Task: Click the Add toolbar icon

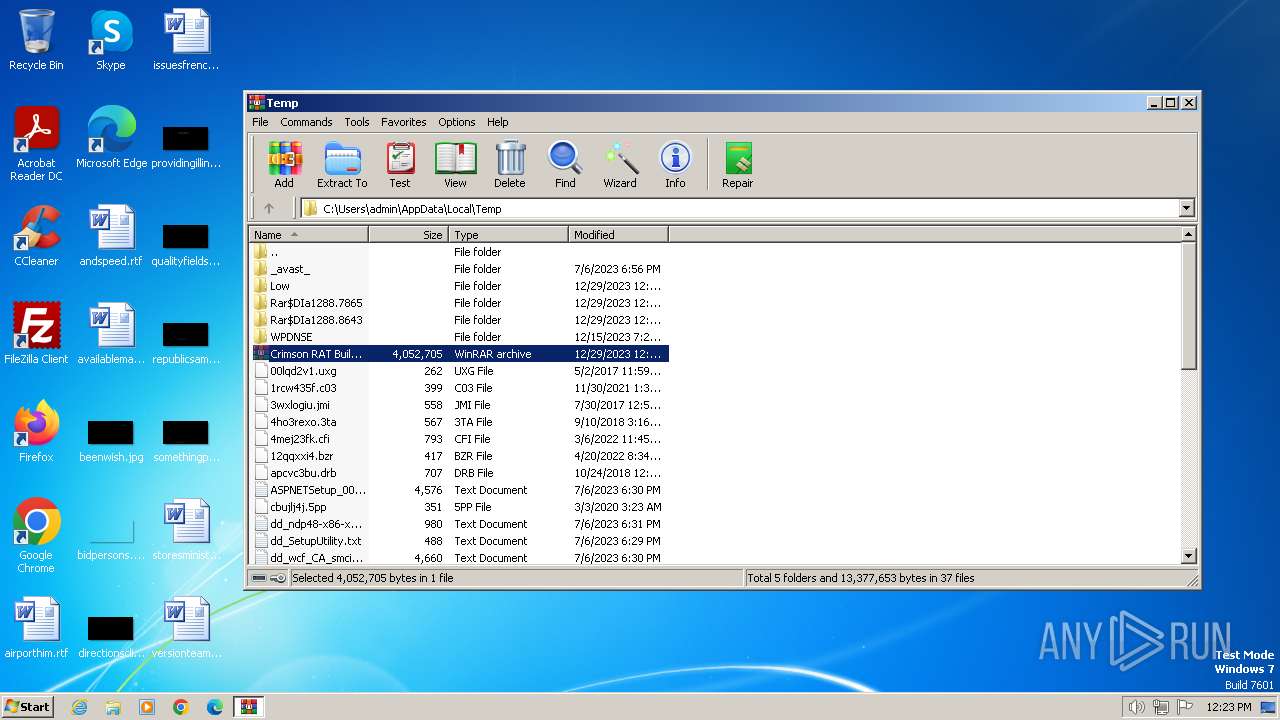Action: click(x=284, y=164)
